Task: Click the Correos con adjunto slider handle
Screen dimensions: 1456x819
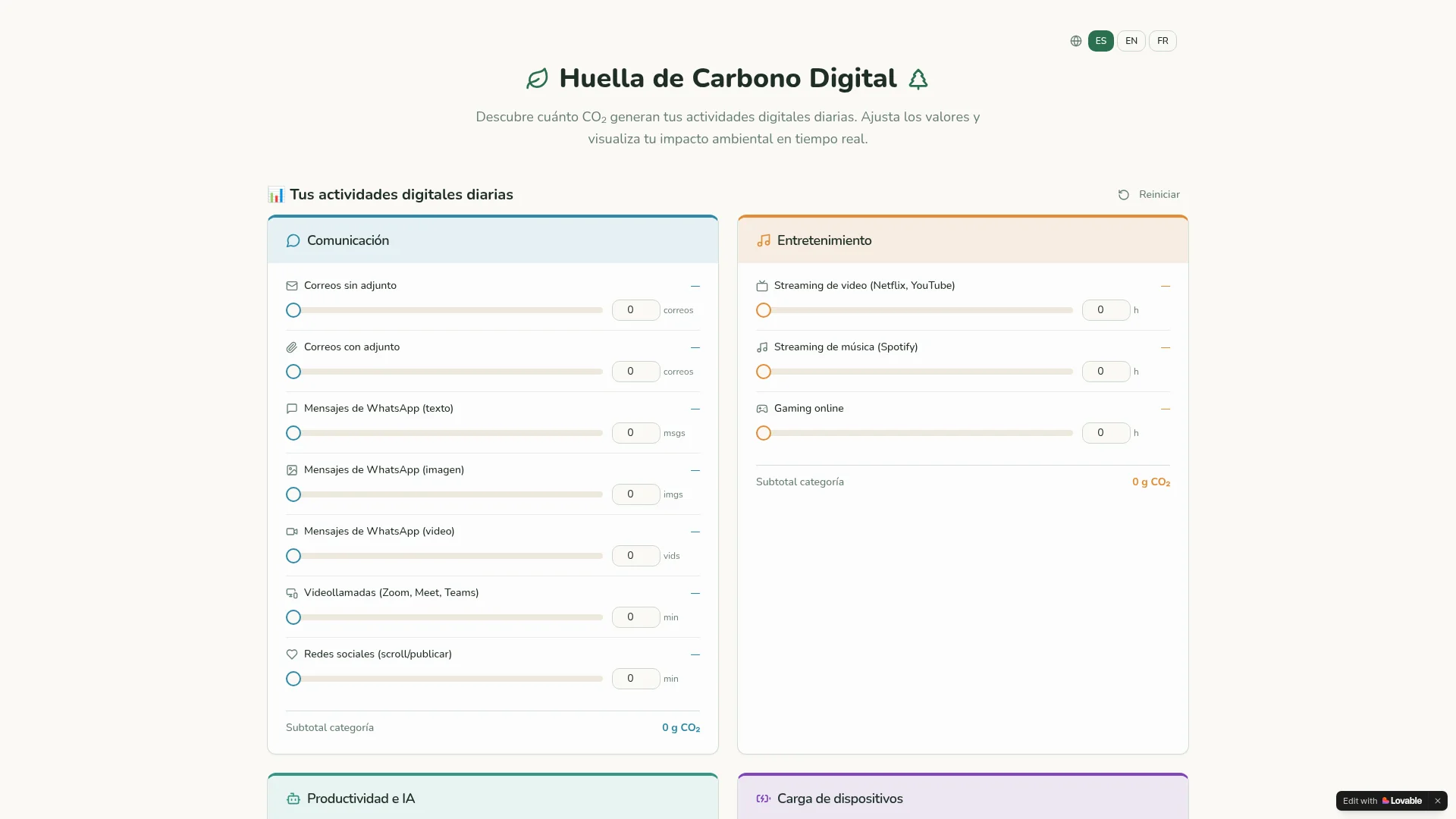Action: pos(293,372)
